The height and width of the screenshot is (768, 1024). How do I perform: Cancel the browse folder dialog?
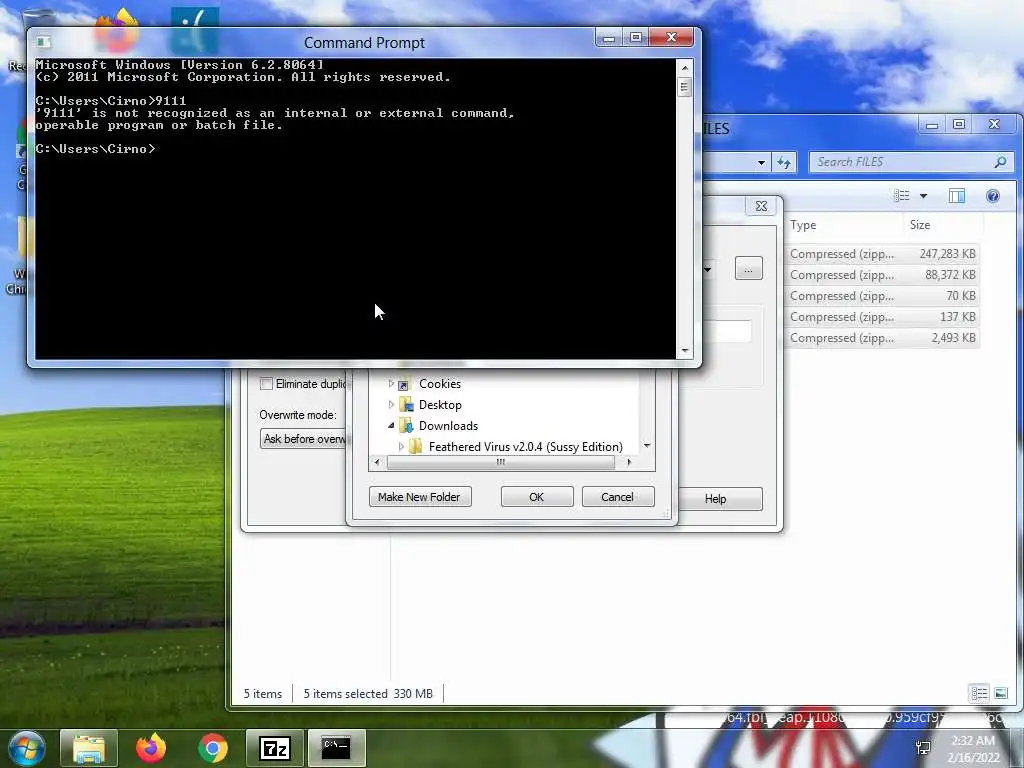(617, 497)
